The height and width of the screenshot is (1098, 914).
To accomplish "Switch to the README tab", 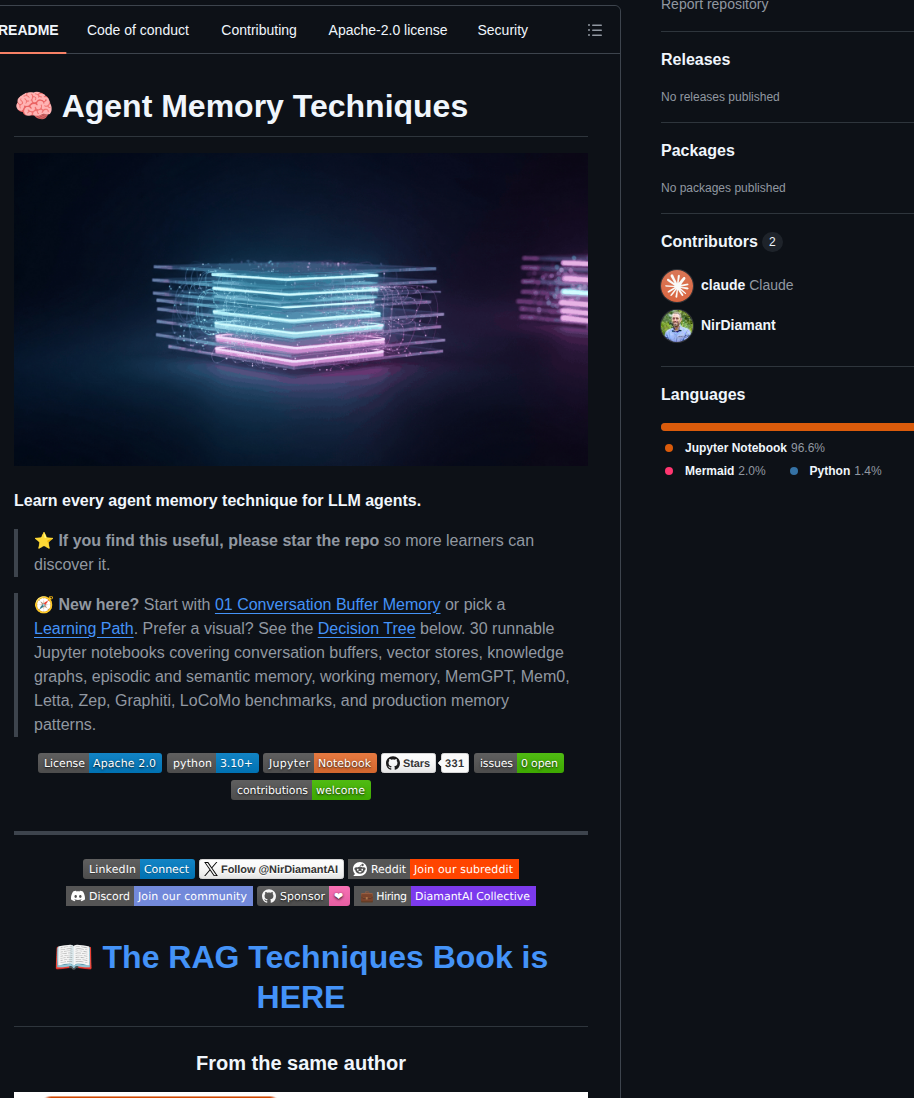I will tap(29, 30).
